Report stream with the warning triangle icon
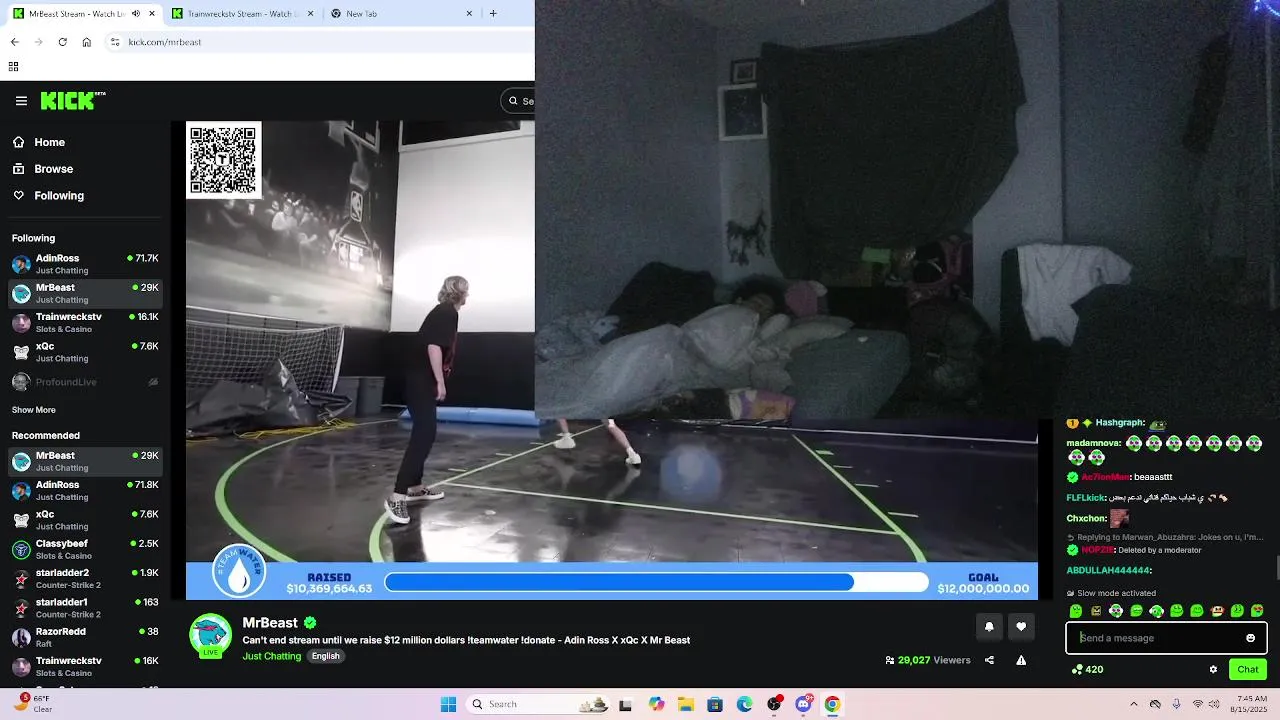1280x720 pixels. (x=1021, y=660)
